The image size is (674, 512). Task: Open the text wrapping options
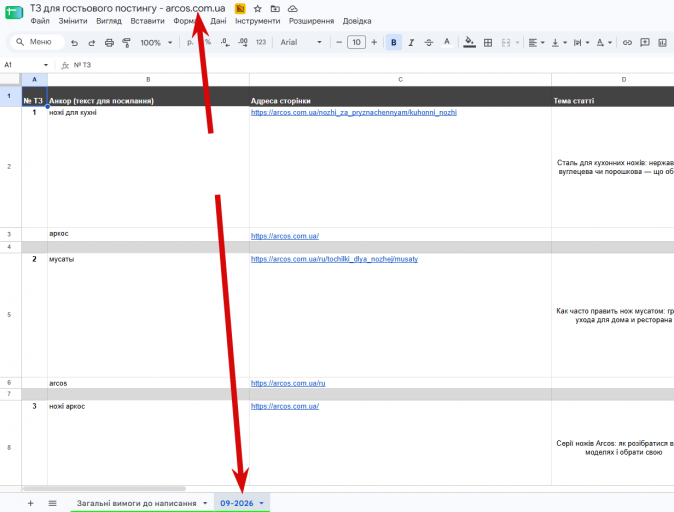tap(581, 42)
